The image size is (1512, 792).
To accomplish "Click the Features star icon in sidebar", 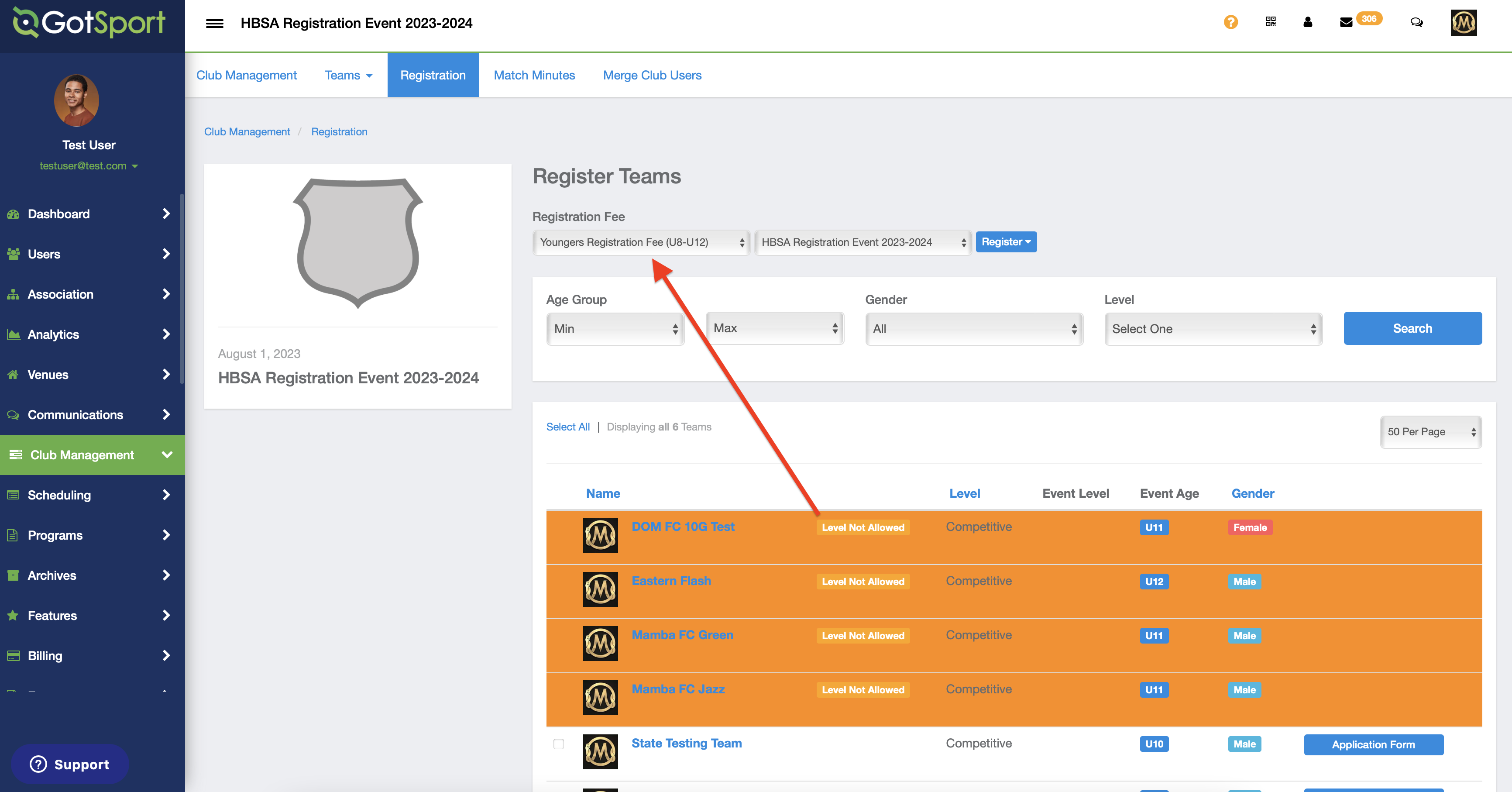I will coord(13,615).
